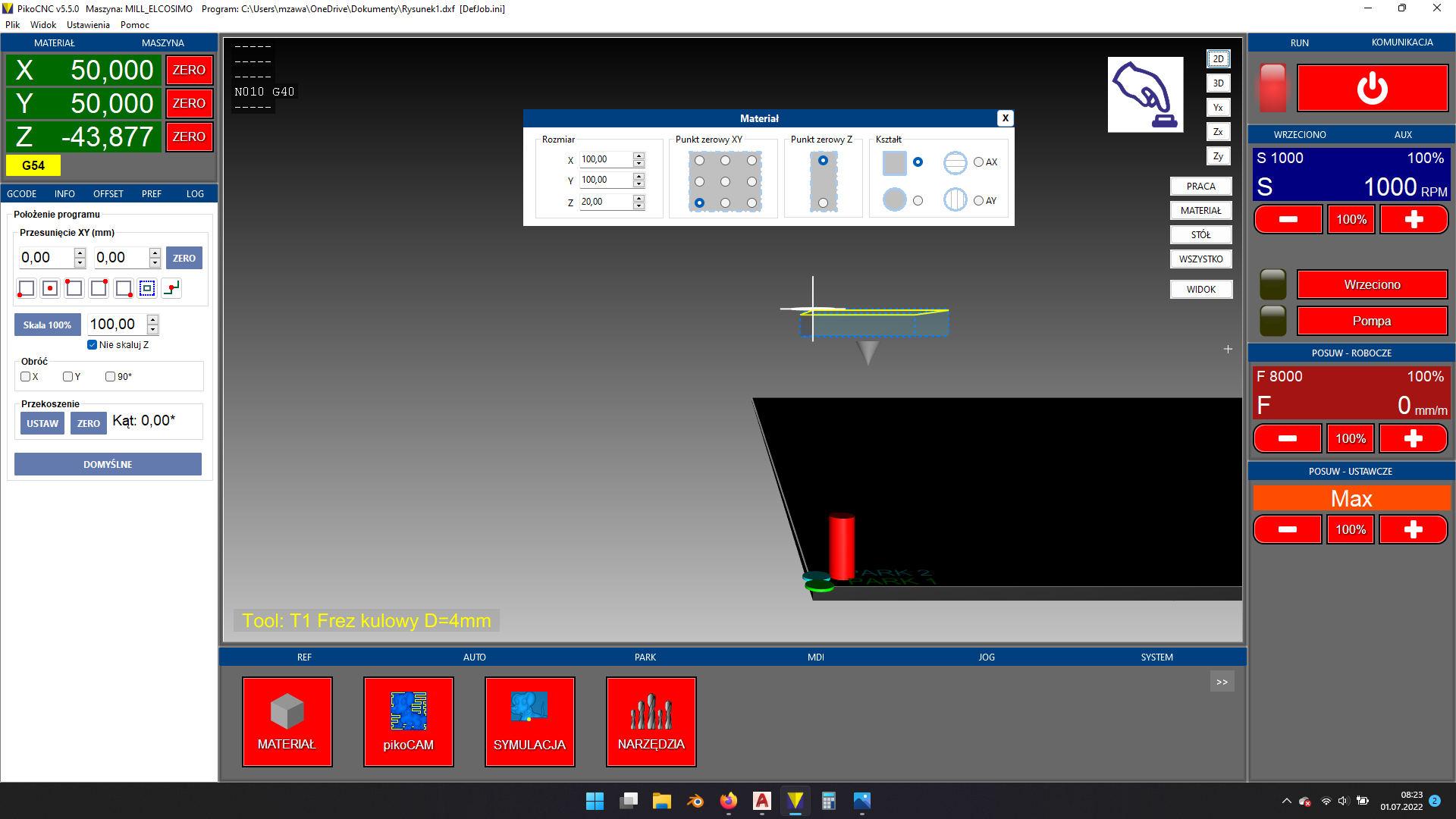This screenshot has width=1456, height=819.
Task: Increment first XY offset stepper
Action: (x=80, y=253)
